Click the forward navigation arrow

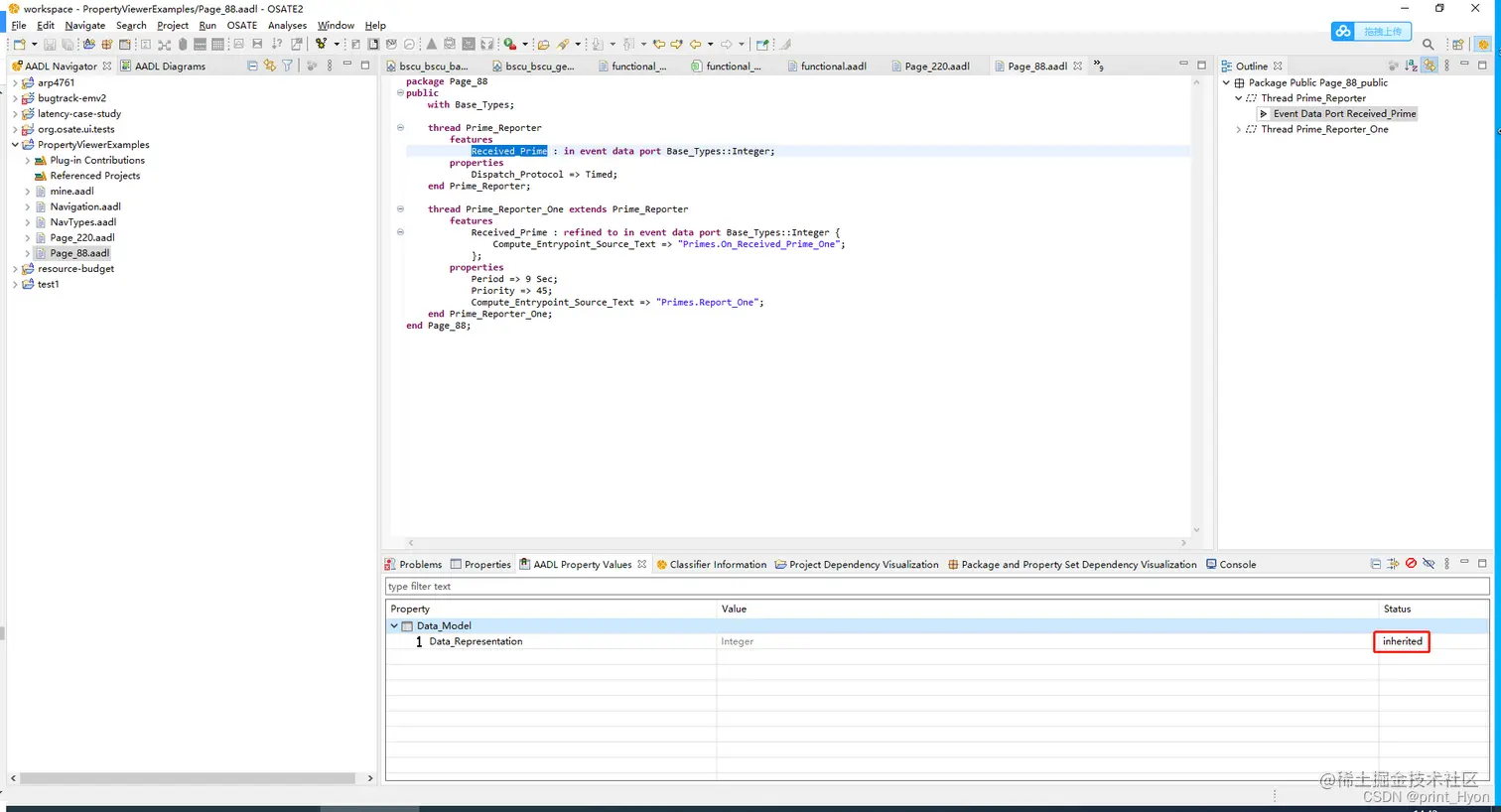click(x=727, y=45)
